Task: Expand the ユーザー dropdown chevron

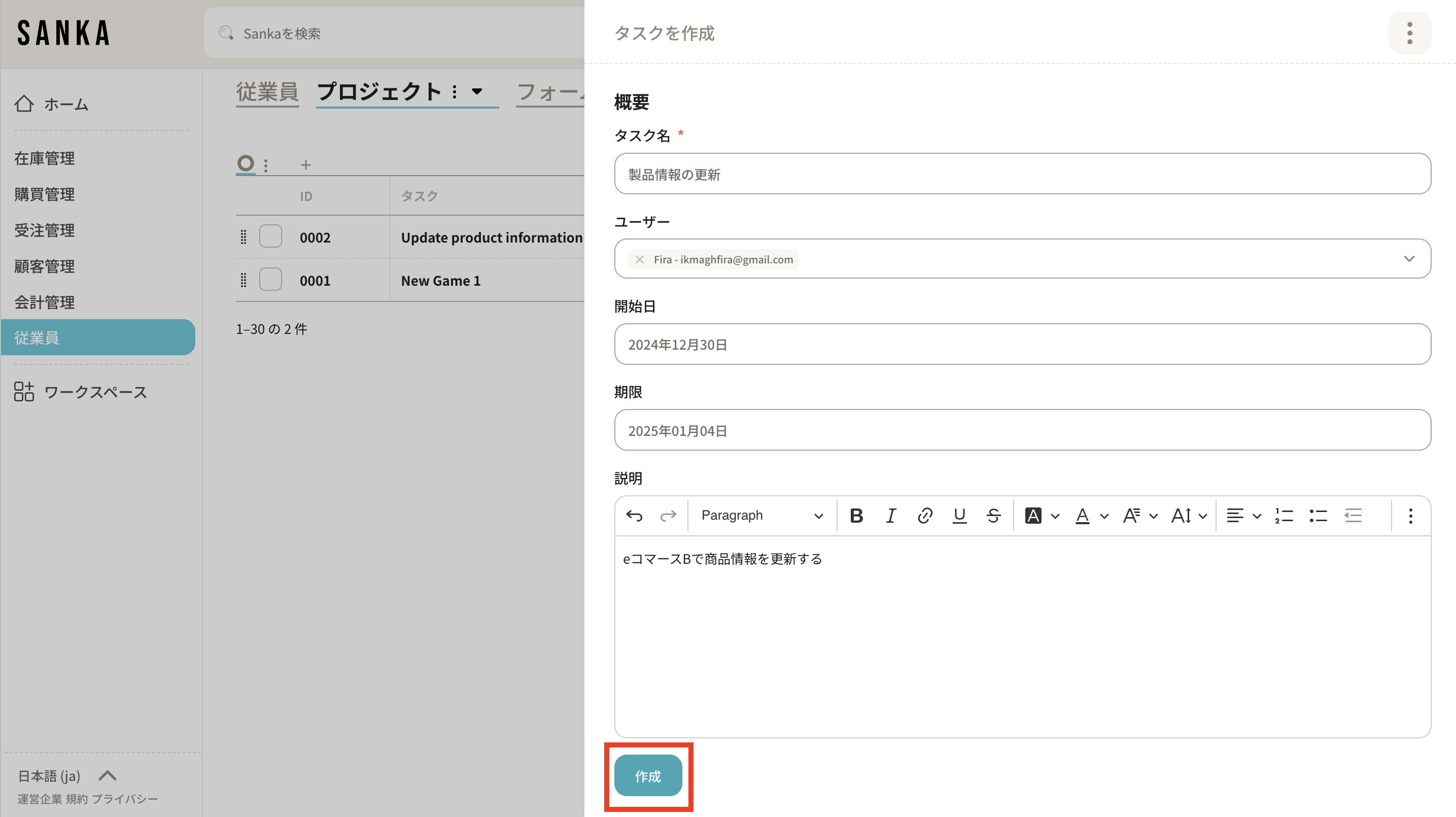Action: tap(1409, 259)
